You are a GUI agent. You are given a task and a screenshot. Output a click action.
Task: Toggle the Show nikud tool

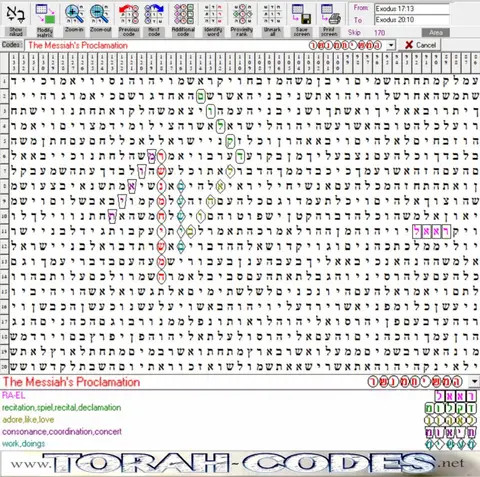point(15,19)
